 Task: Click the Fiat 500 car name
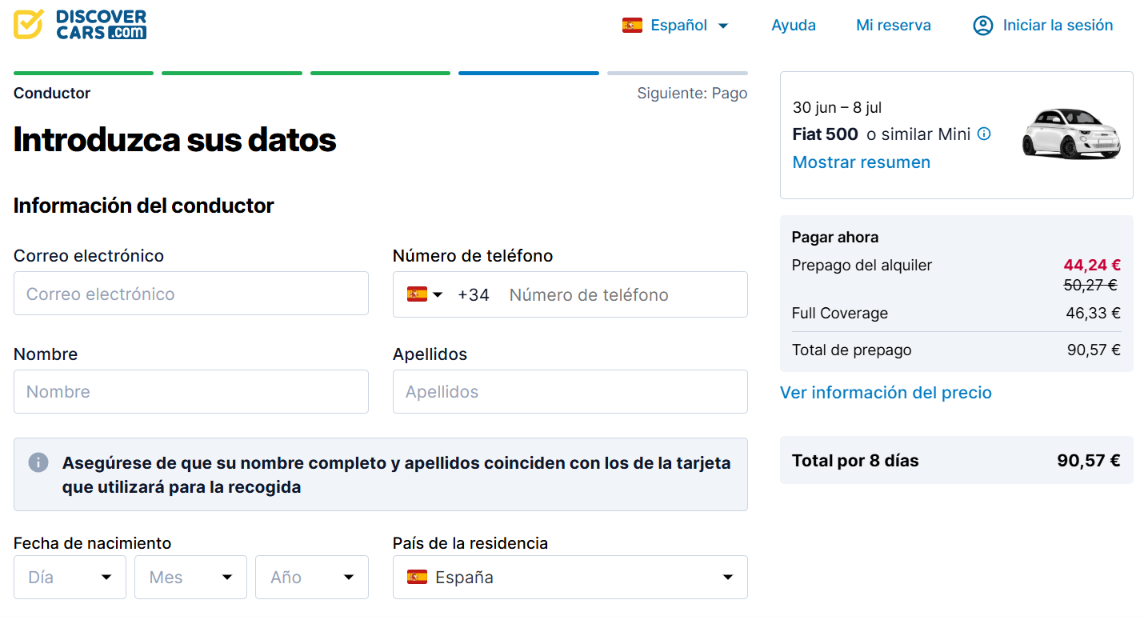pos(824,135)
